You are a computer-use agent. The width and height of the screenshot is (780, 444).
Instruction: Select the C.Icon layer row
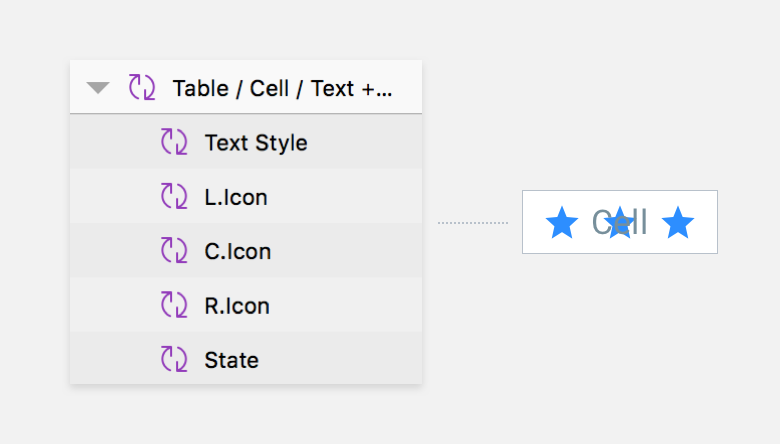(x=246, y=250)
